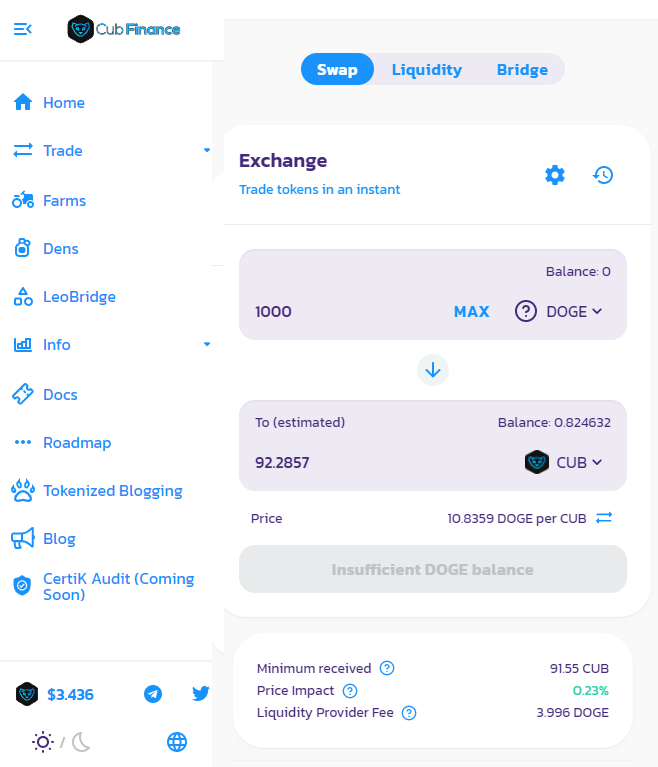Switch to light mode sun
658x767 pixels.
[43, 742]
